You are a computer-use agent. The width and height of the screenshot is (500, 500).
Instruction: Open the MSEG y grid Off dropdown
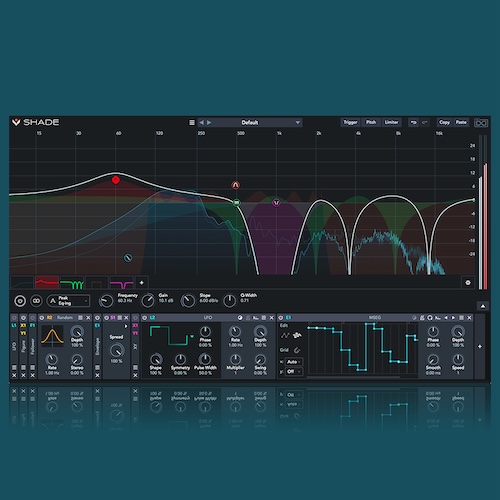tap(294, 371)
